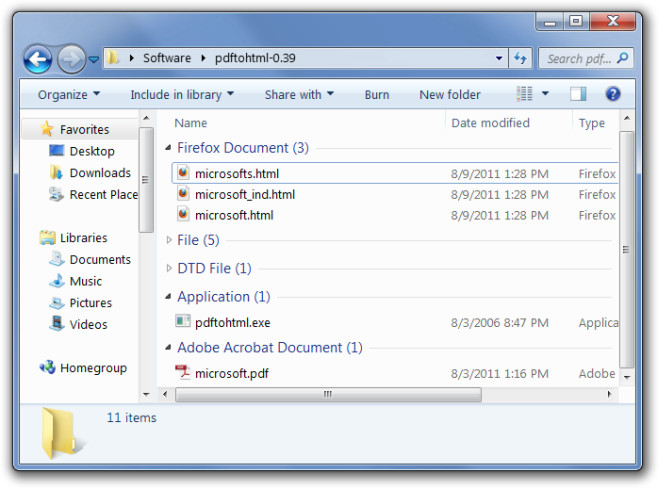Click the New folder button
The image size is (660, 489).
(x=449, y=95)
